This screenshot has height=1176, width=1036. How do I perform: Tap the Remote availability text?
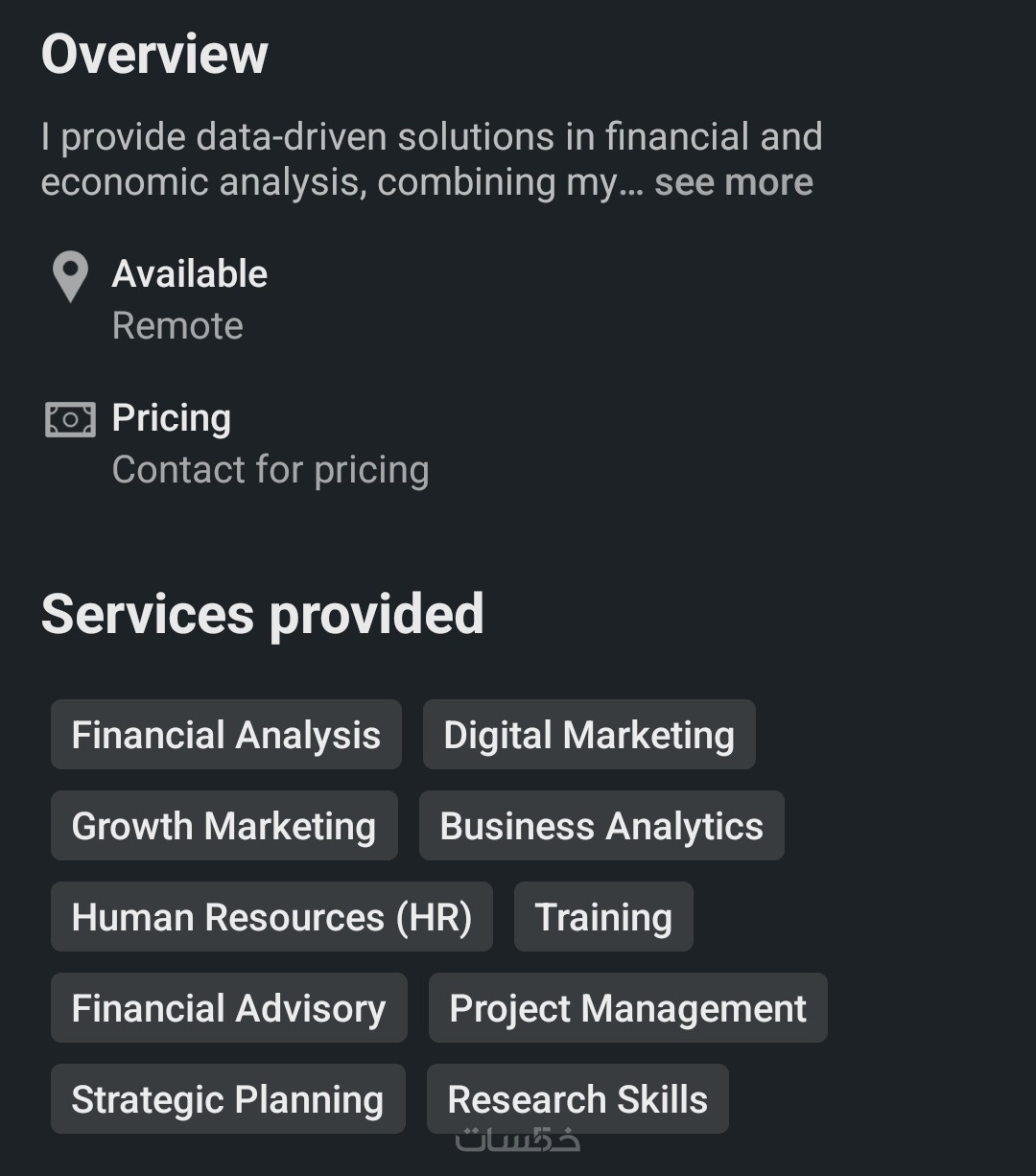tap(177, 326)
